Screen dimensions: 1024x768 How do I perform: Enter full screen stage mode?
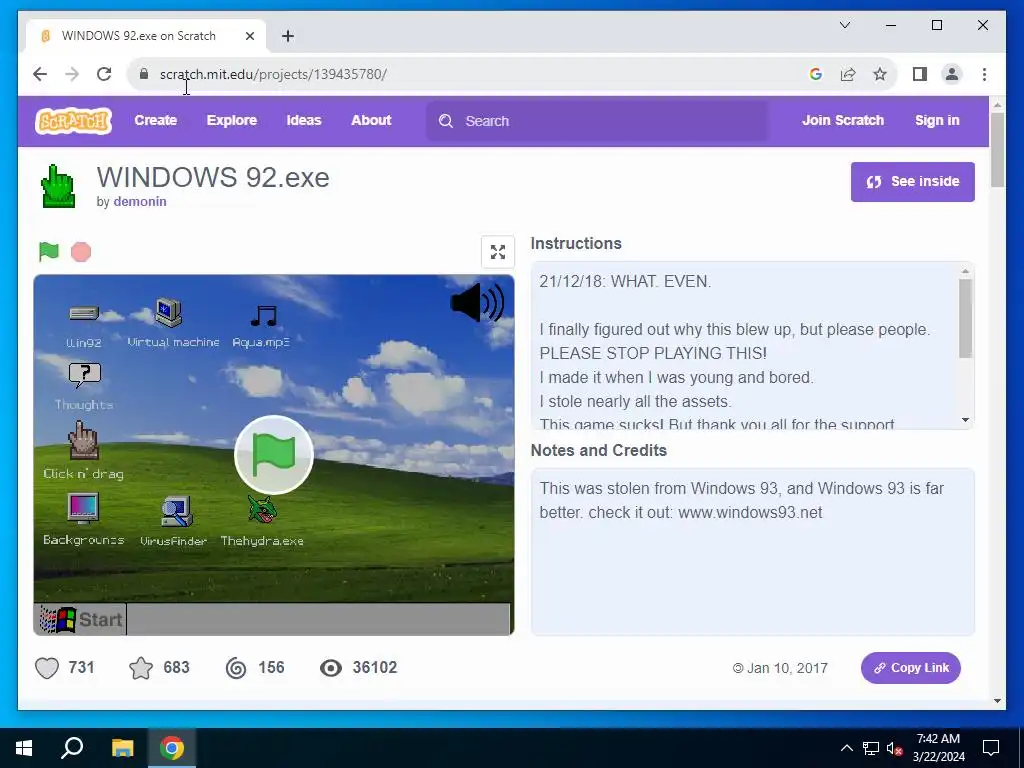(498, 252)
